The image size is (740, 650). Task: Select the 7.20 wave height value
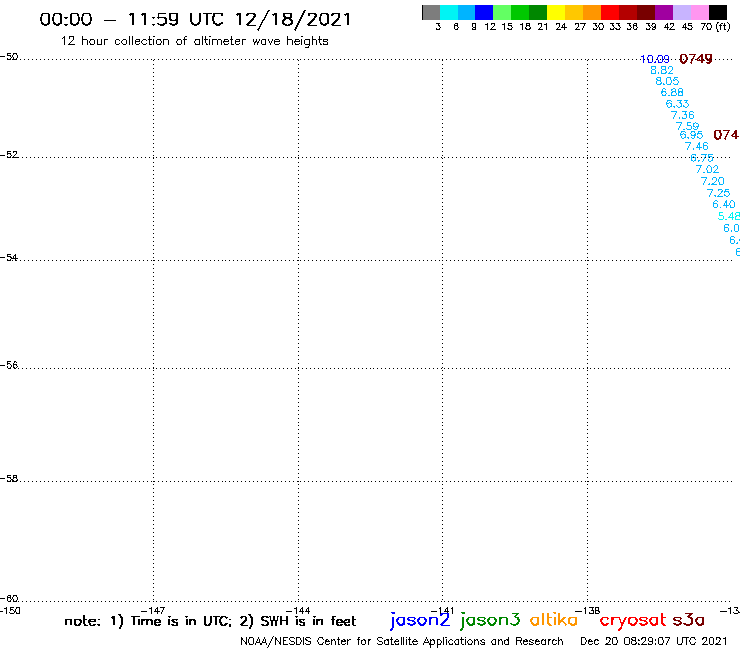click(x=712, y=181)
